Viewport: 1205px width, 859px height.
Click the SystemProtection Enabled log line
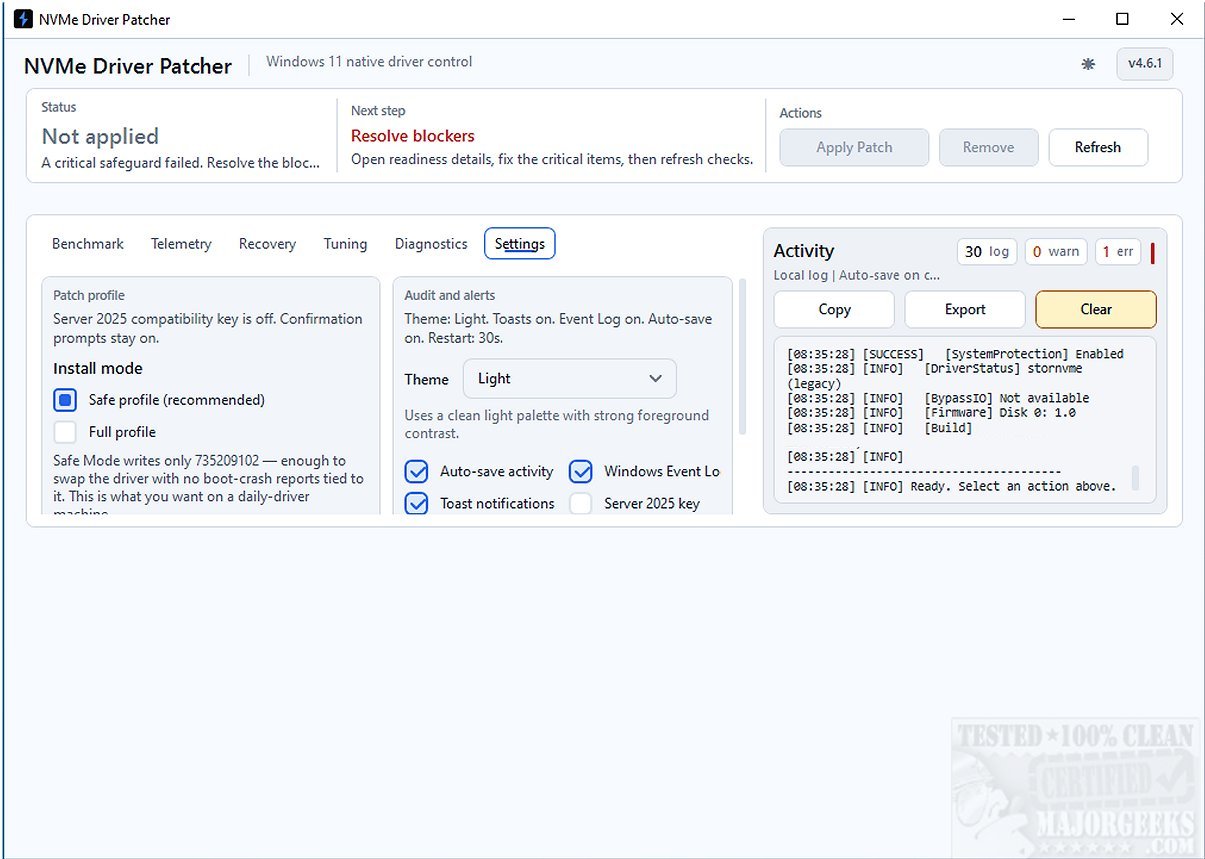point(955,354)
